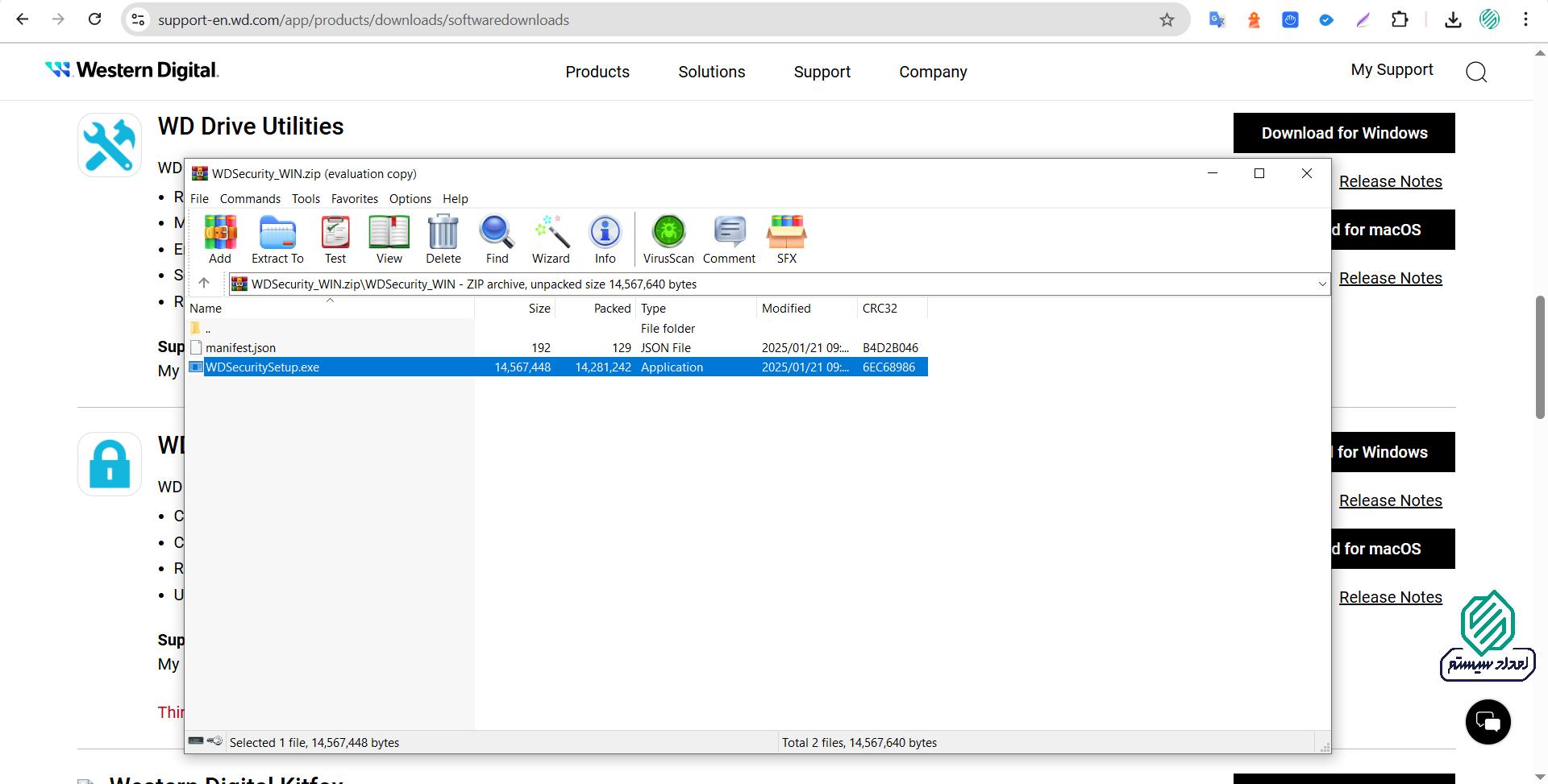Create SFX self-extracting archive
The image size is (1548, 784).
[x=787, y=239]
